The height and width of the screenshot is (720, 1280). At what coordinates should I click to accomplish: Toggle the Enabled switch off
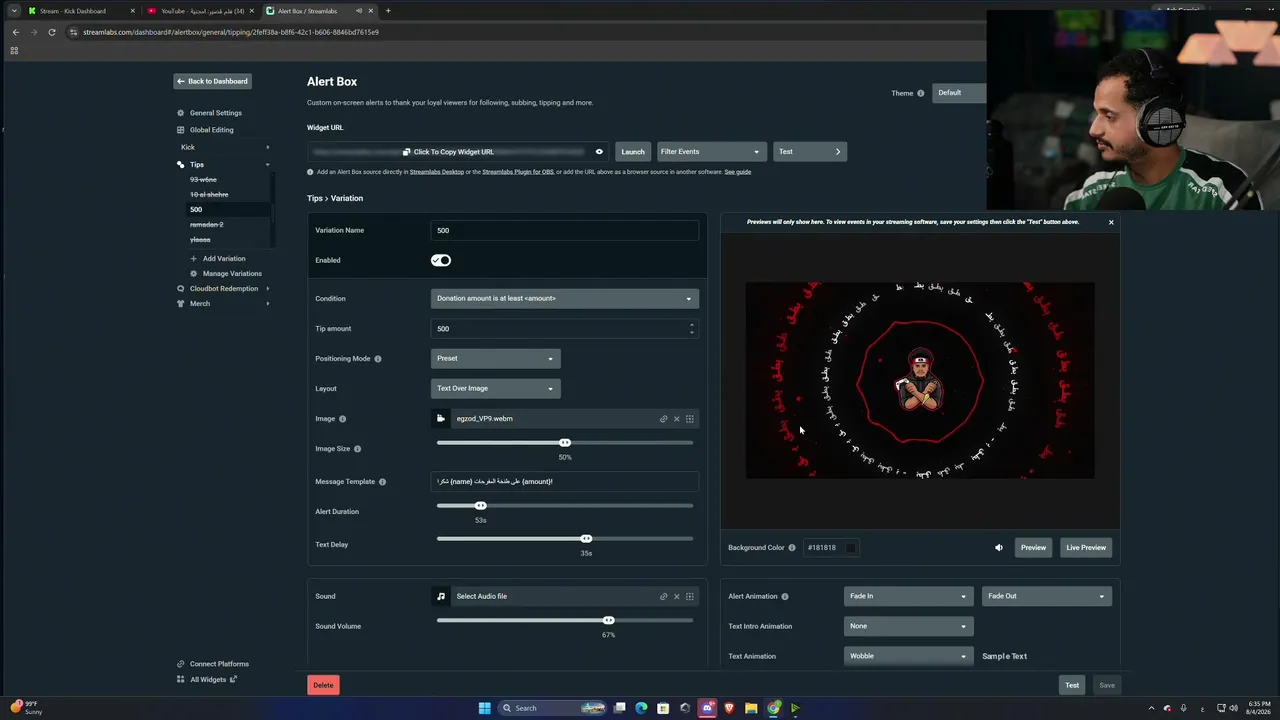pyautogui.click(x=441, y=260)
